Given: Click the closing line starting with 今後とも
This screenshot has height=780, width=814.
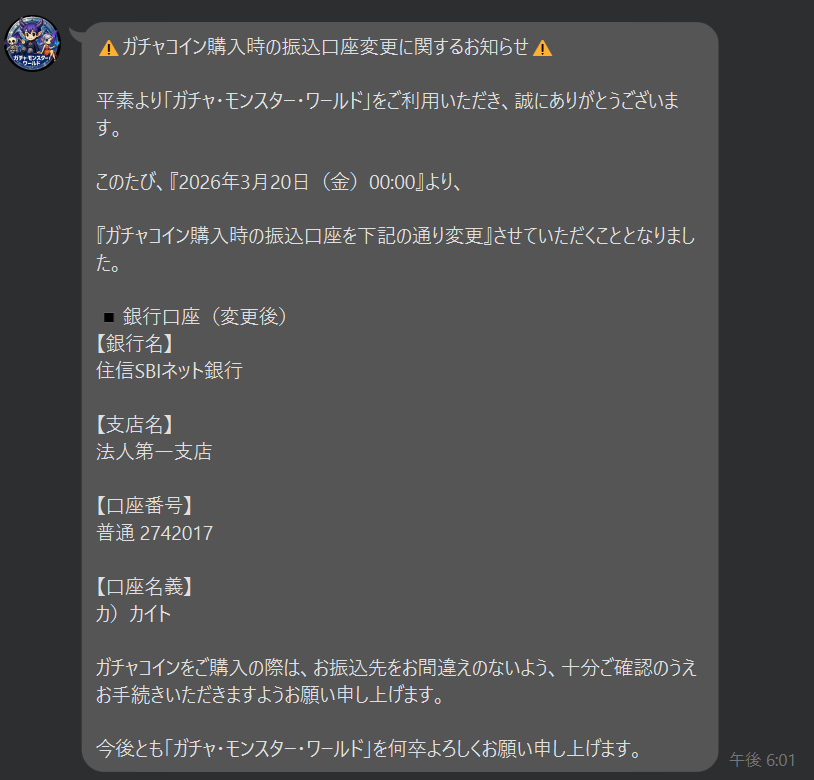Looking at the screenshot, I should (369, 748).
